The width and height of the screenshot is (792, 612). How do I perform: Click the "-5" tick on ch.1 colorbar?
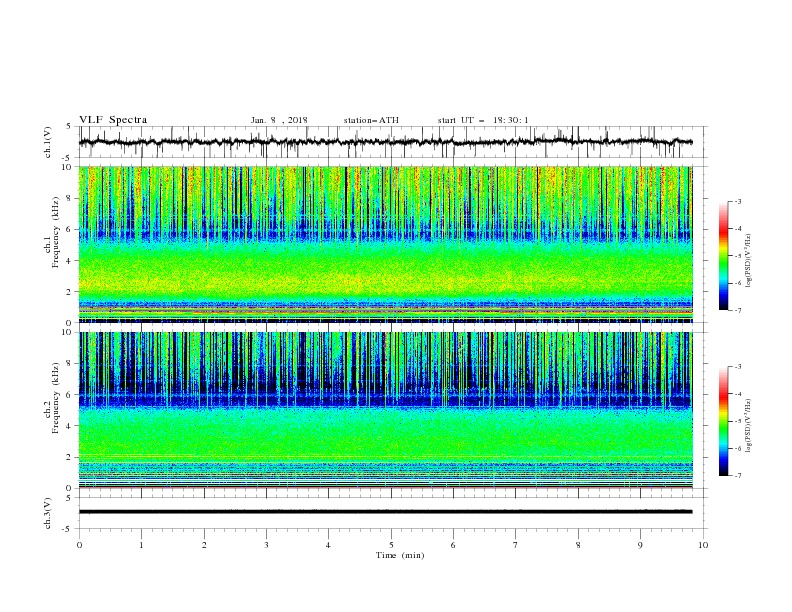(x=737, y=256)
